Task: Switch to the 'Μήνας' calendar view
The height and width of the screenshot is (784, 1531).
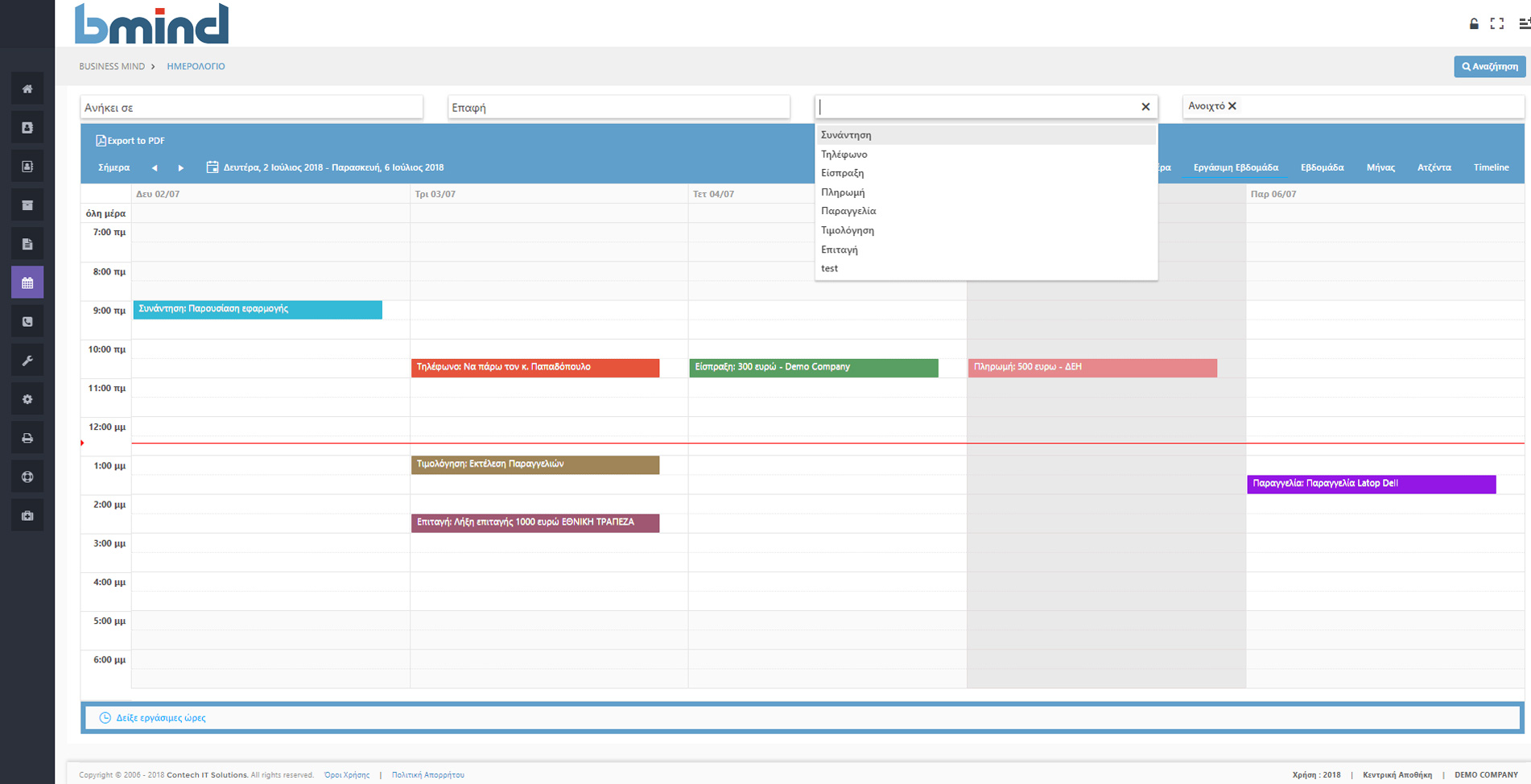Action: pos(1380,167)
